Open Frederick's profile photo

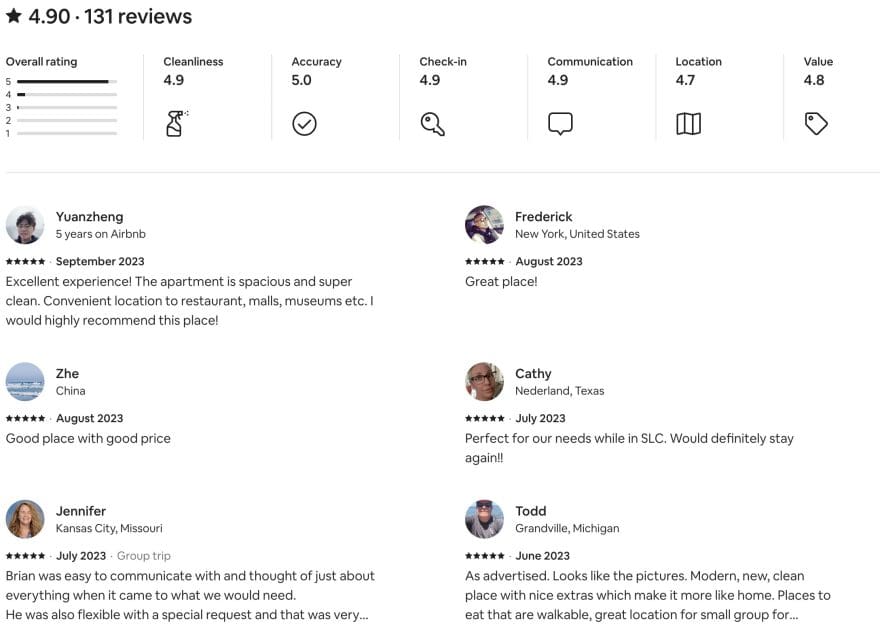click(x=484, y=225)
